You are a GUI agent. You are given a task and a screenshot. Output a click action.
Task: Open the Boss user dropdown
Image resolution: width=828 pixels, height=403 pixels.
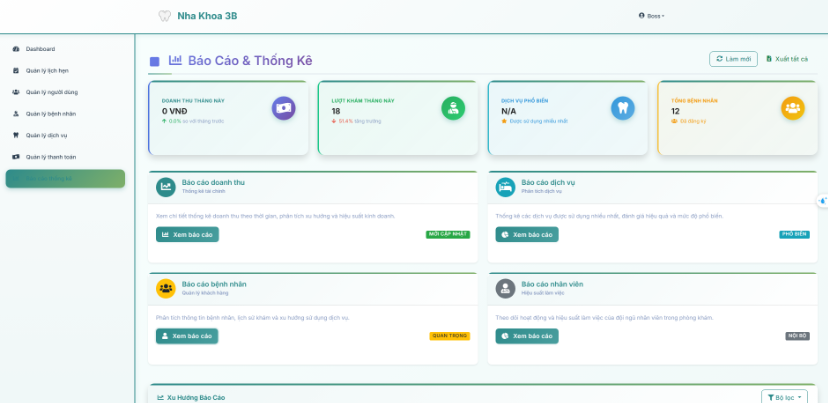pyautogui.click(x=651, y=16)
